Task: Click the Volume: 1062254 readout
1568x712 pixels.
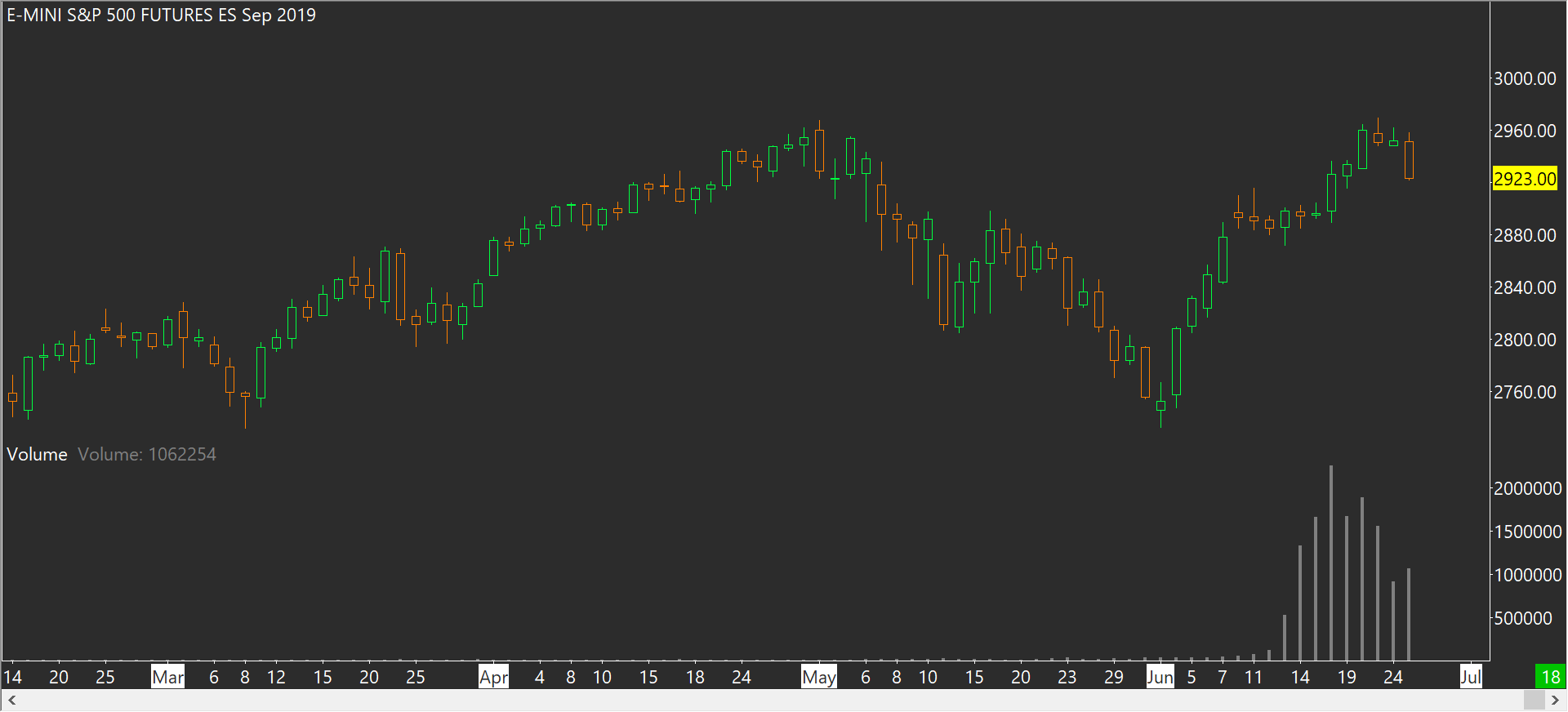Action: 147,455
